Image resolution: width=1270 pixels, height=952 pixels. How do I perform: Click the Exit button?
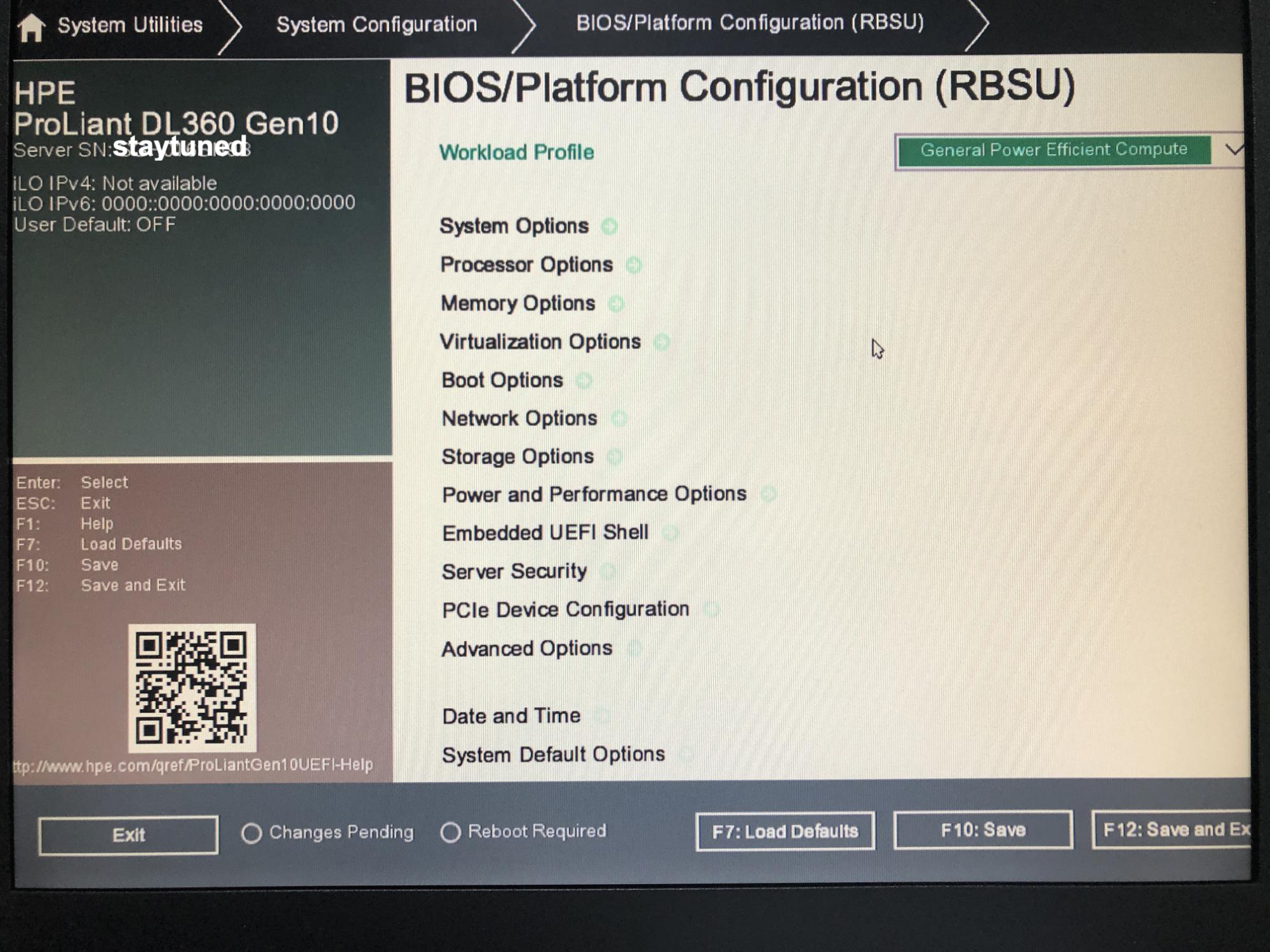tap(128, 835)
